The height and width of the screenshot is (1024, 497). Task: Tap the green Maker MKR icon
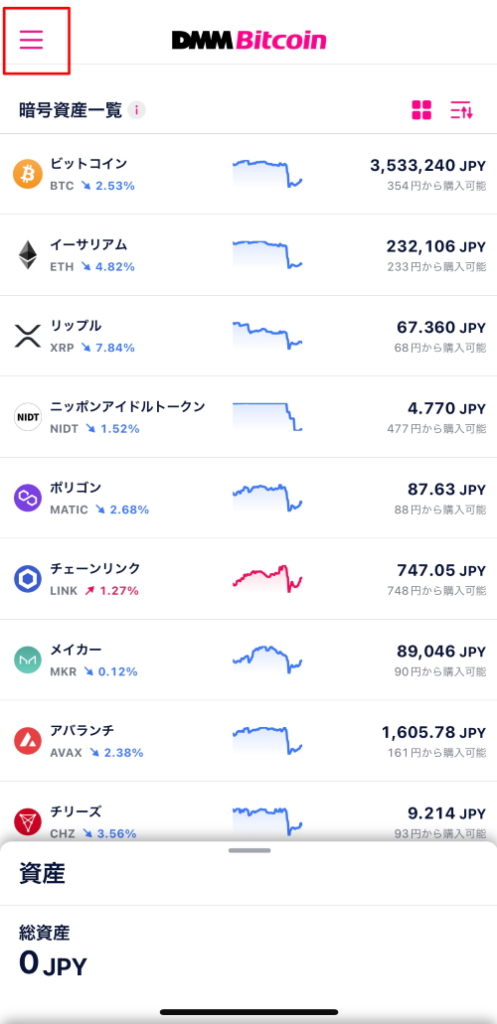27,660
